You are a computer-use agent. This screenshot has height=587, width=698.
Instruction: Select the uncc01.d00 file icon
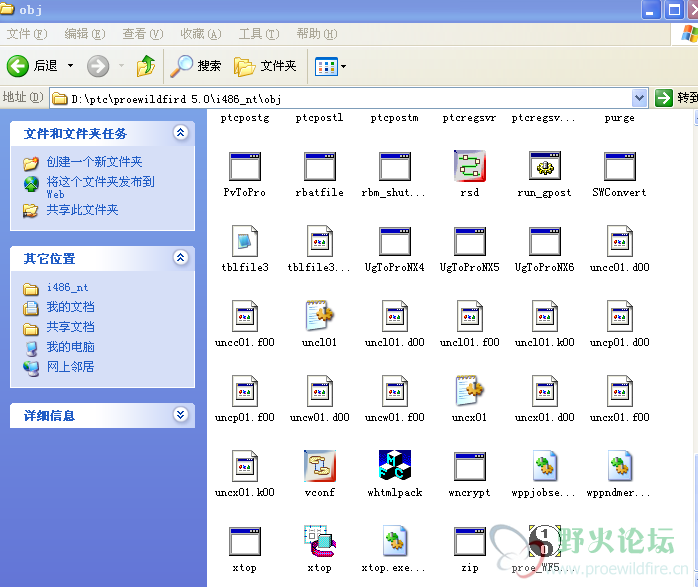coord(620,241)
